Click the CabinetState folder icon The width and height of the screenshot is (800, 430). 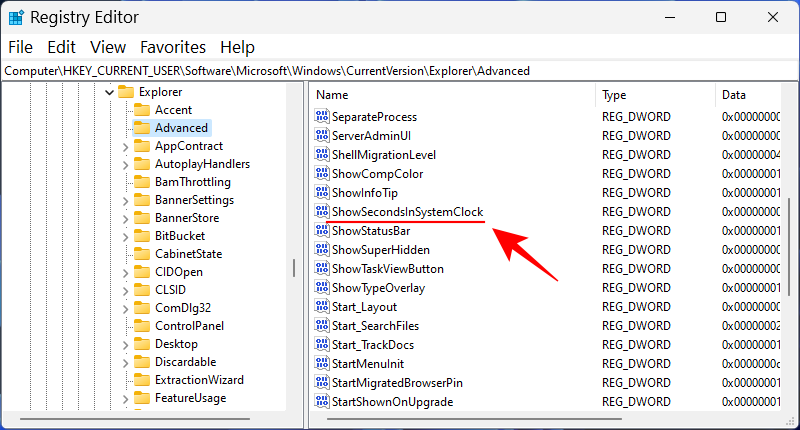(x=141, y=254)
